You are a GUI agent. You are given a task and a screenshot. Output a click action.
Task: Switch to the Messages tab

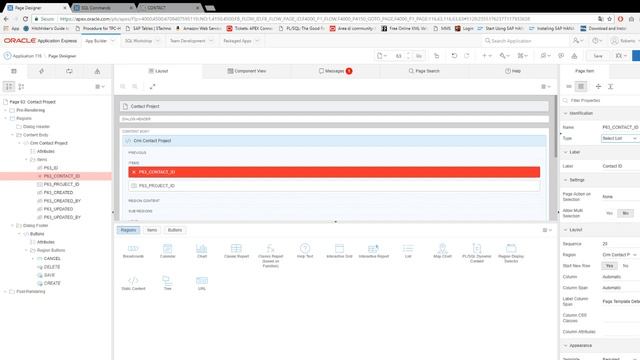(335, 71)
